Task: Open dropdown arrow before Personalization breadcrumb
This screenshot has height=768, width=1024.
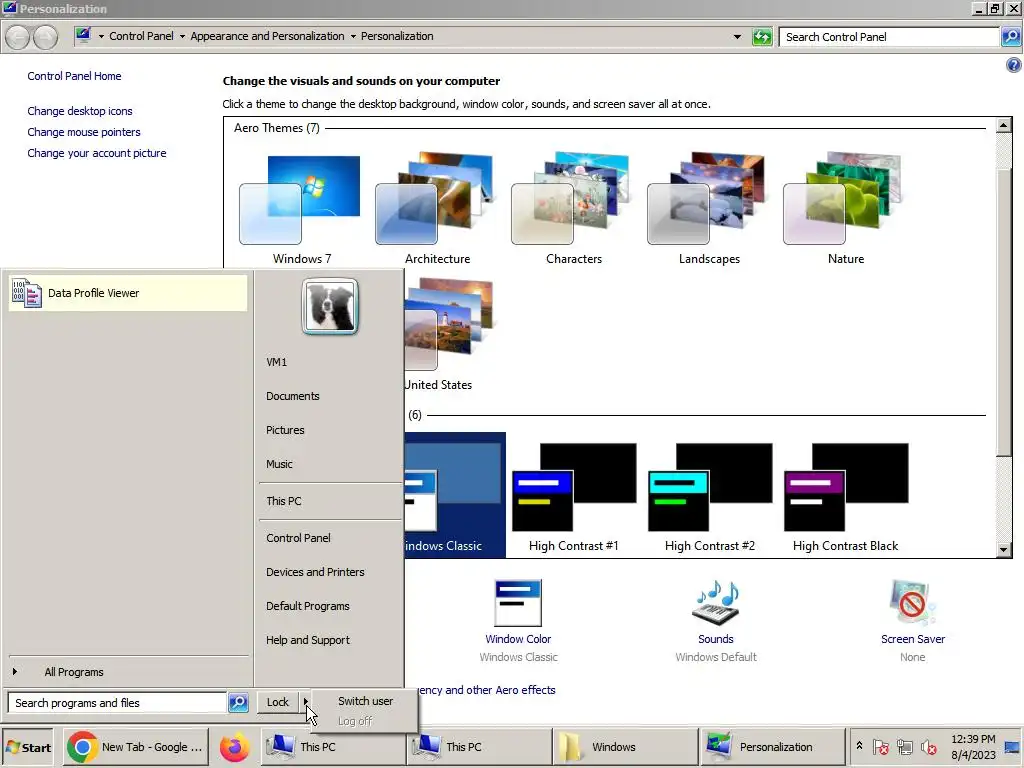Action: coord(353,37)
